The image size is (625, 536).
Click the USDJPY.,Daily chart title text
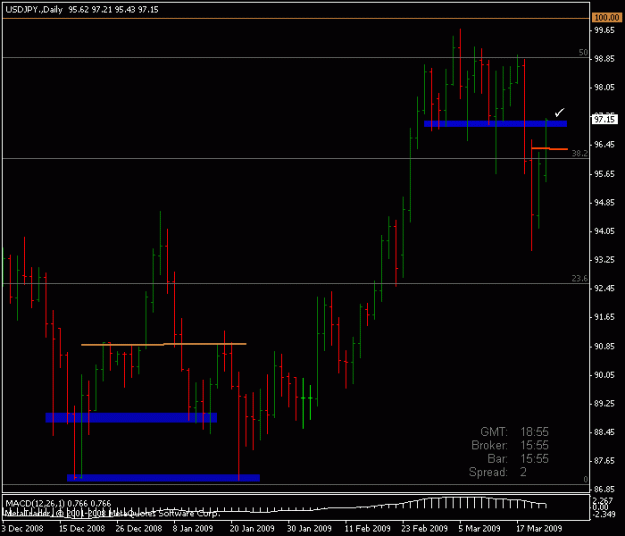coord(34,10)
